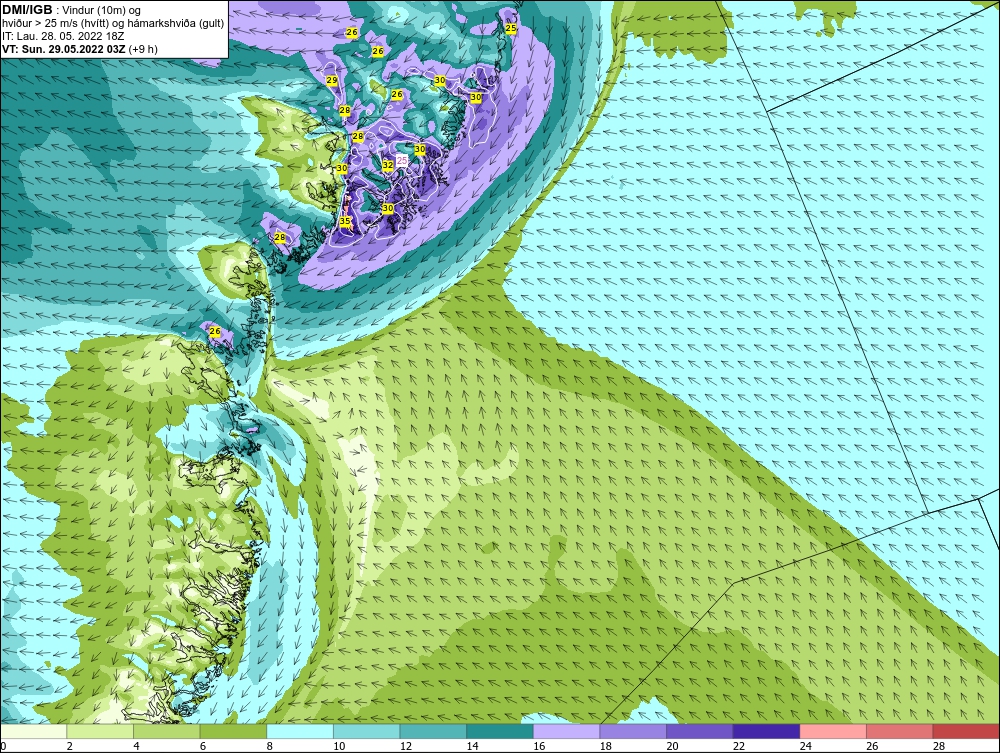Click the white-boxed 25 gust contour label
Screen dimensions: 1000x753
click(x=402, y=161)
